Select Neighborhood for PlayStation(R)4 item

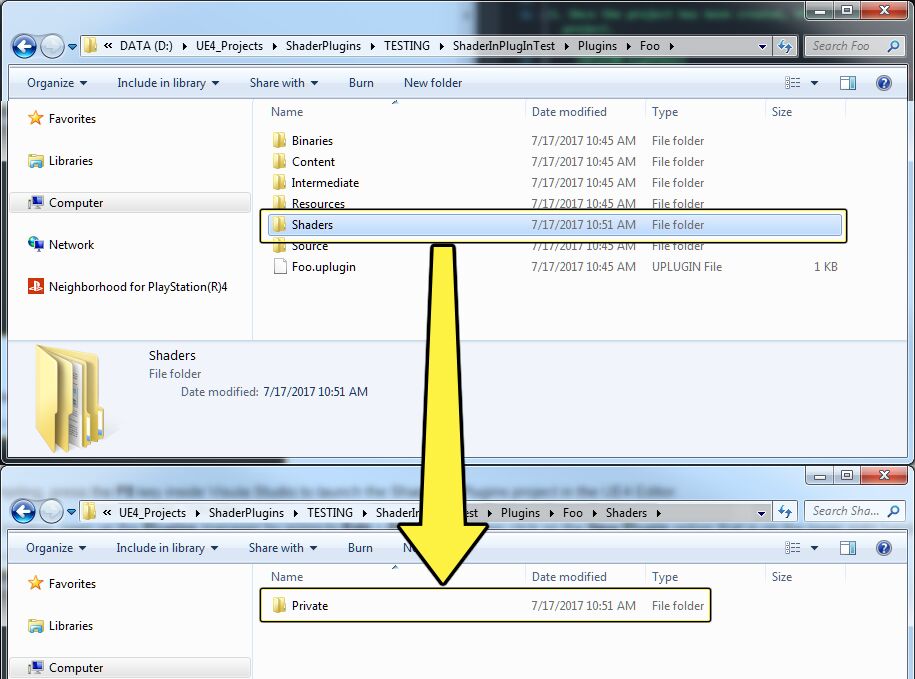(x=138, y=287)
